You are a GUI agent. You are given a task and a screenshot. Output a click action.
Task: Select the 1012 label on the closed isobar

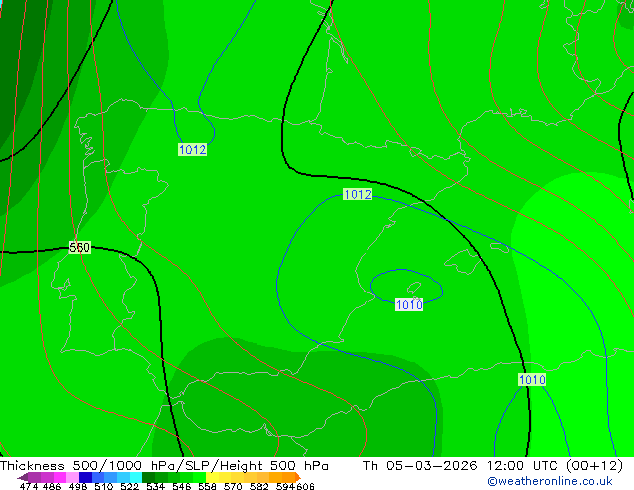pos(357,194)
